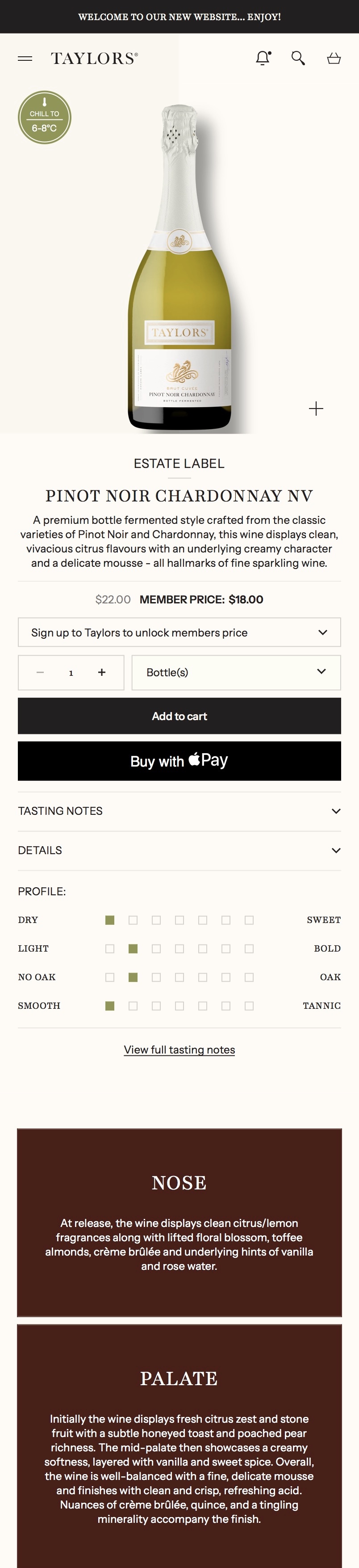
Task: Click the filled Smooth profile square
Action: [110, 1006]
